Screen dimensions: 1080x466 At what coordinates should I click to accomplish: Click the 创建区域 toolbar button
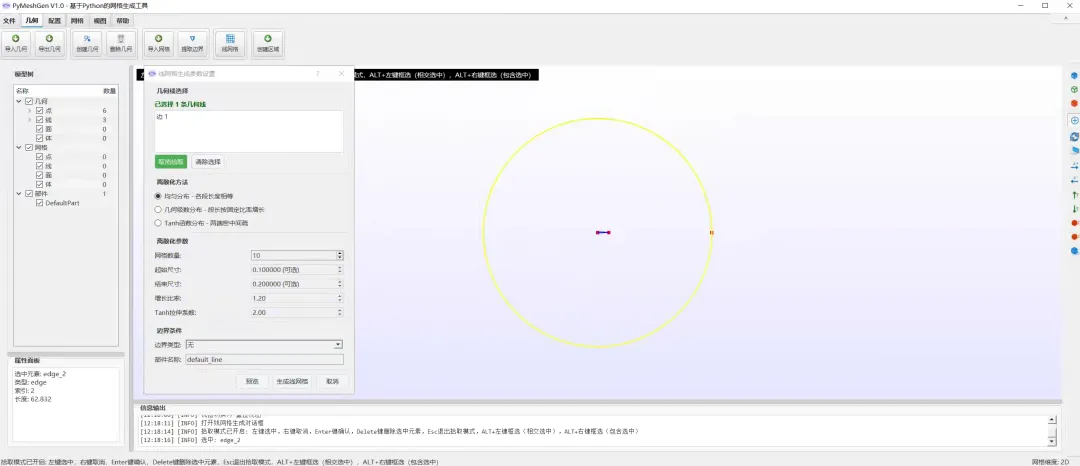point(268,44)
